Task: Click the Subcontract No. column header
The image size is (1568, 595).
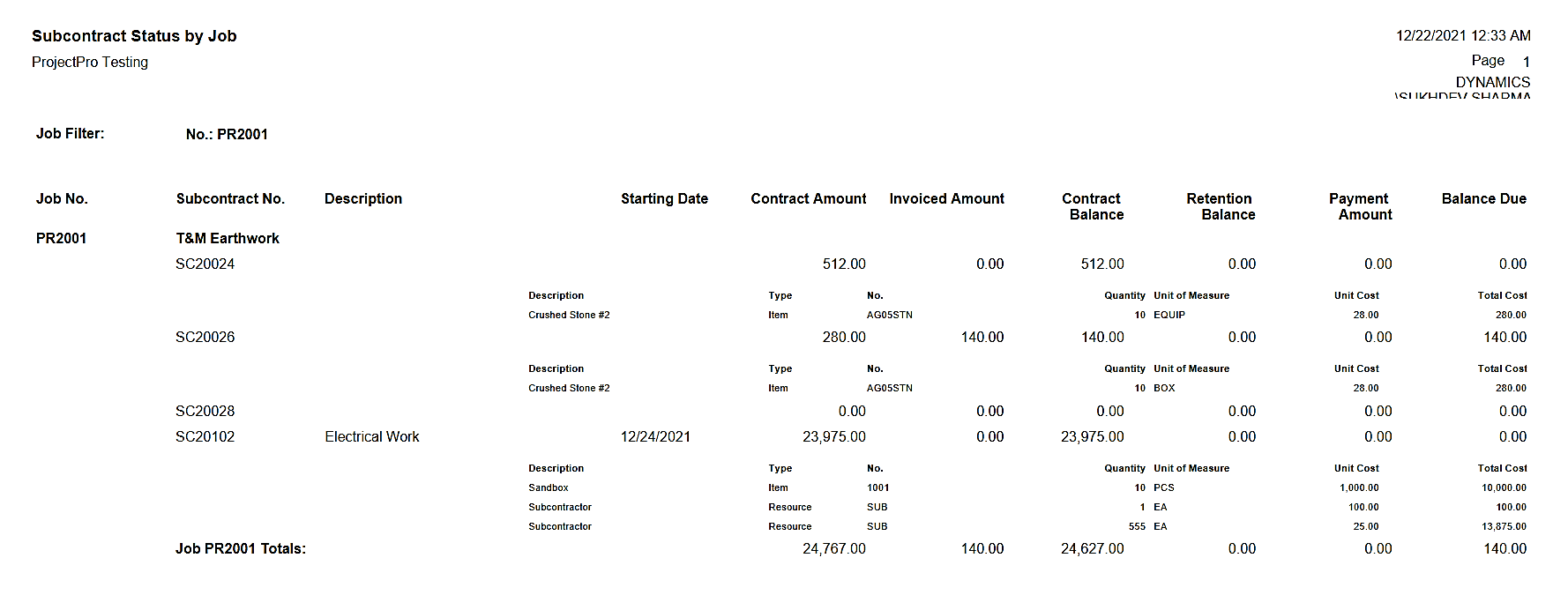Action: pyautogui.click(x=230, y=199)
